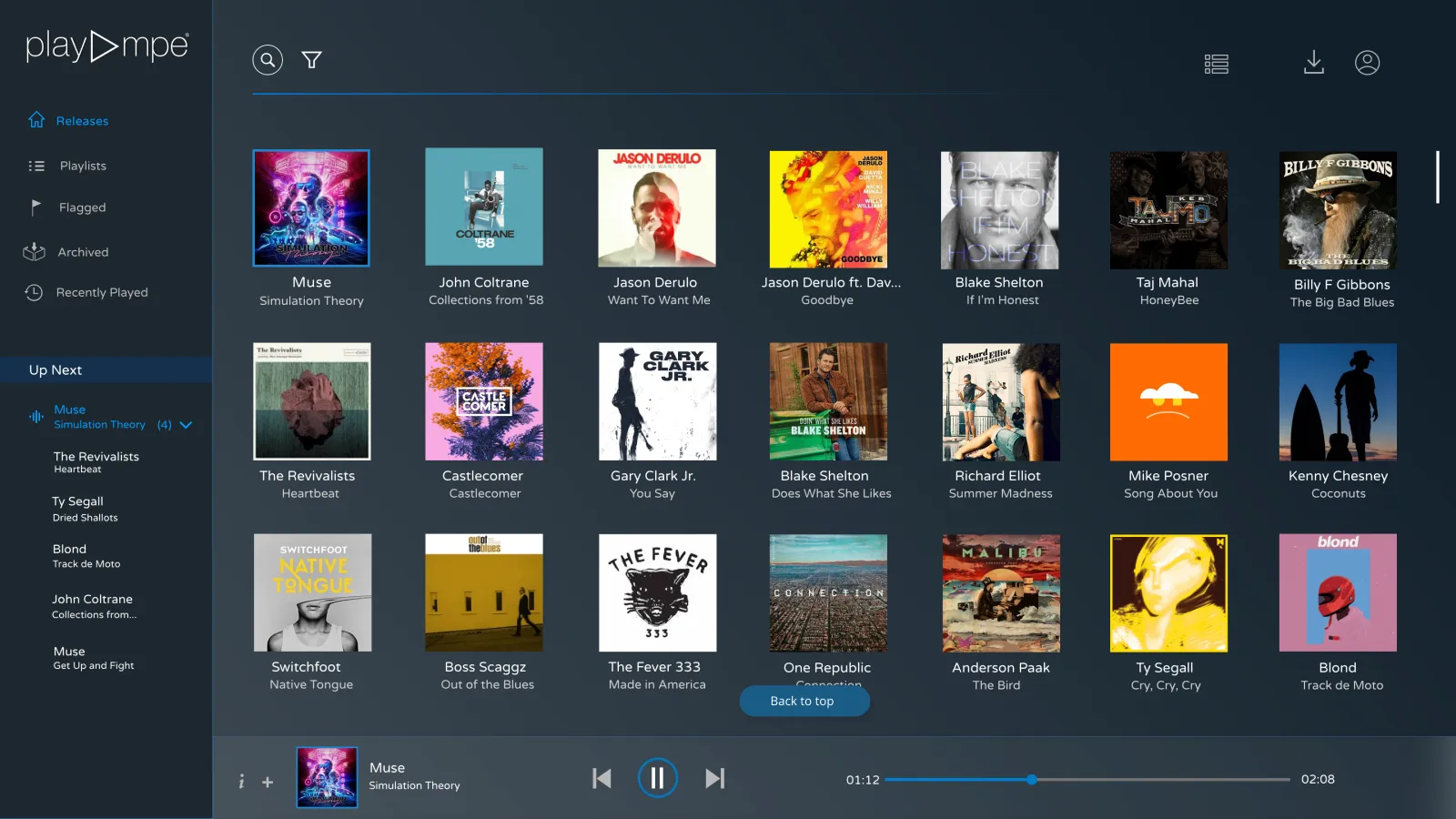The image size is (1456, 819).
Task: Open Blond Track de Moto grid cover
Action: pyautogui.click(x=1339, y=592)
